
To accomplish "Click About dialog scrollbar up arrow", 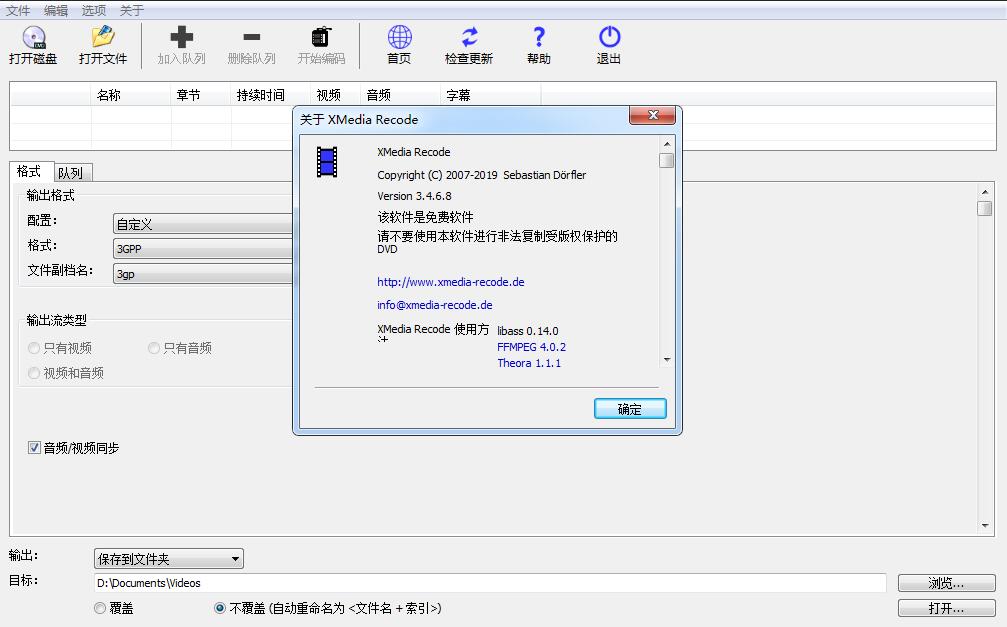I will pos(667,144).
